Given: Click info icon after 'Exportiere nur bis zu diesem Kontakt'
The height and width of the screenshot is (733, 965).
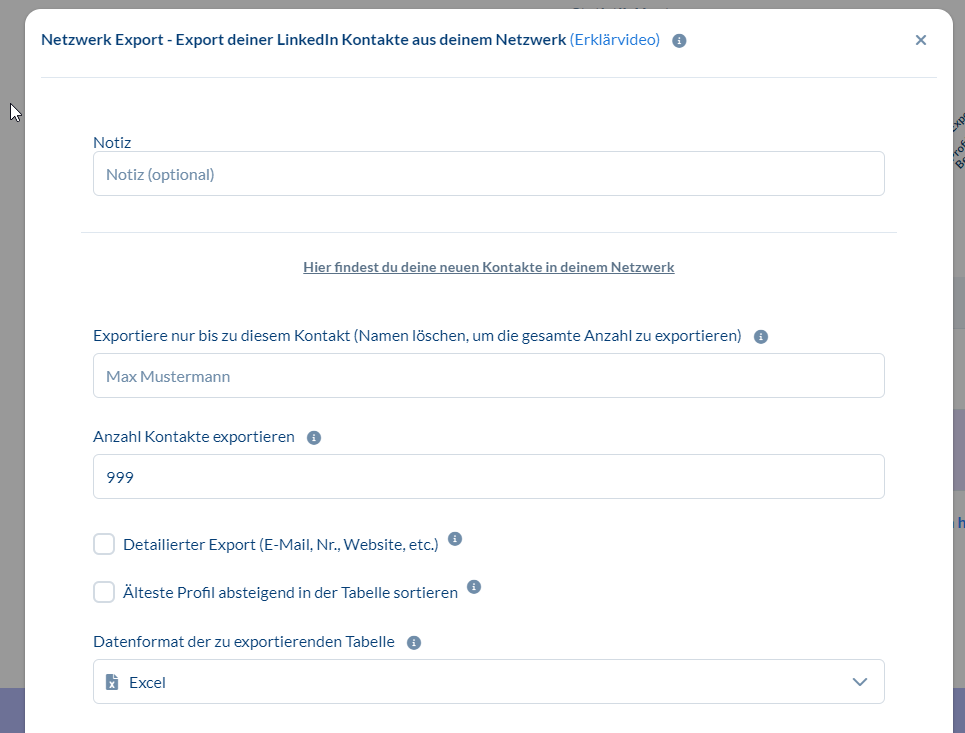Looking at the screenshot, I should [x=760, y=337].
